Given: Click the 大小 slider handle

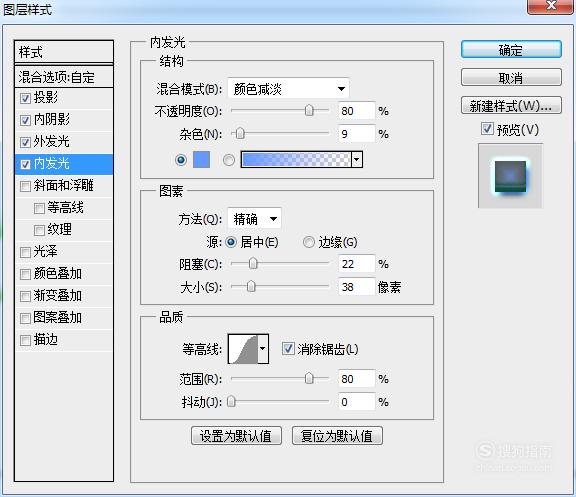Looking at the screenshot, I should click(x=251, y=286).
